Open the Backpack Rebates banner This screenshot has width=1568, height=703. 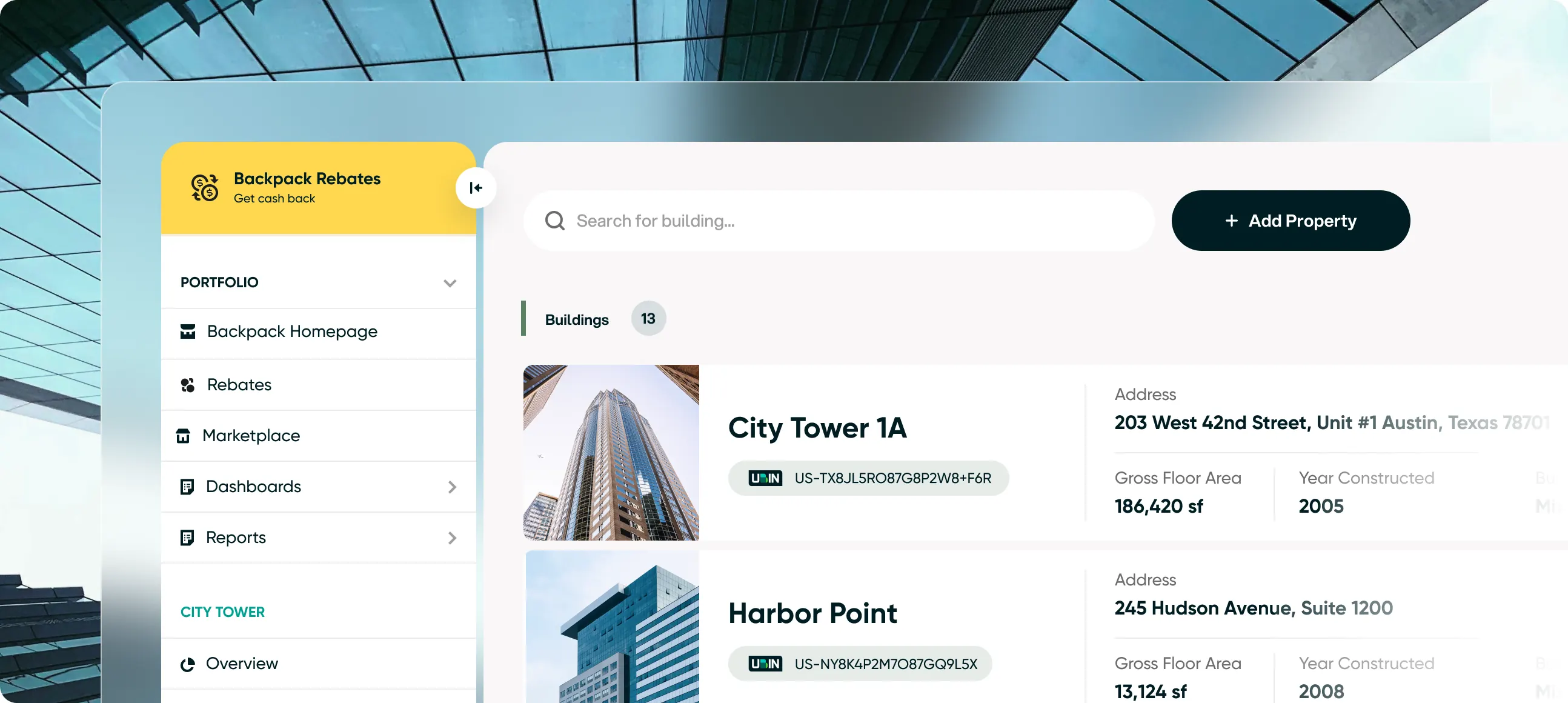[x=318, y=188]
